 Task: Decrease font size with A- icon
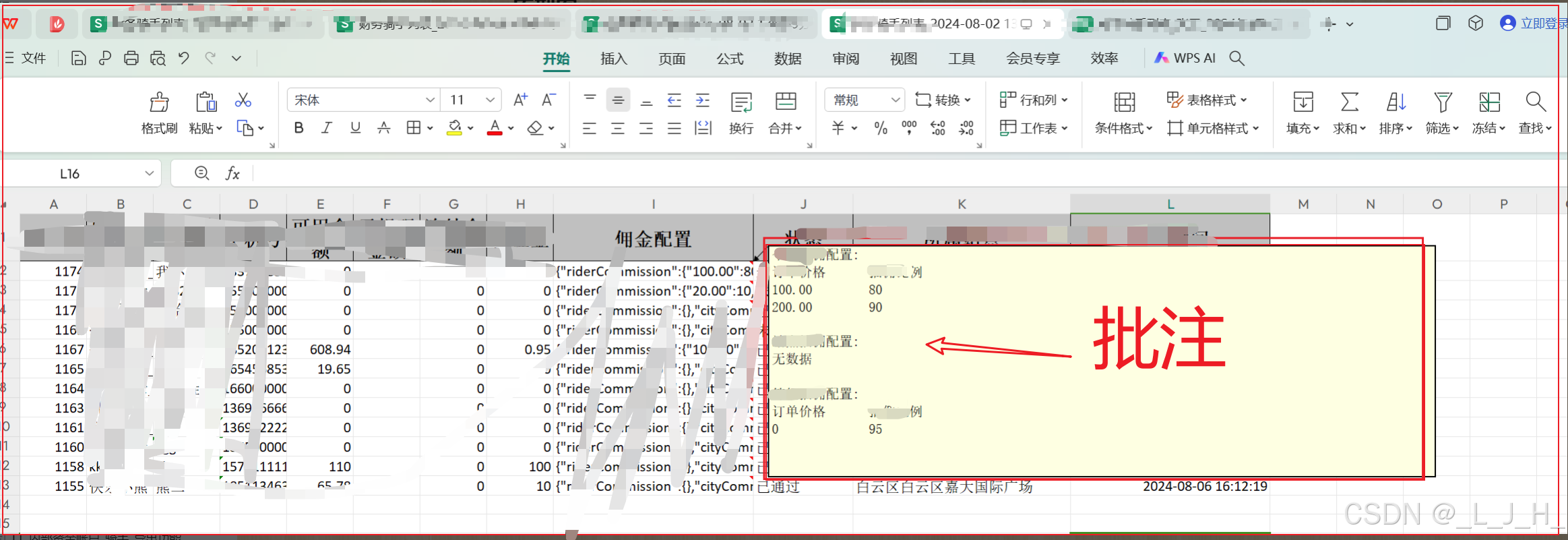click(549, 100)
